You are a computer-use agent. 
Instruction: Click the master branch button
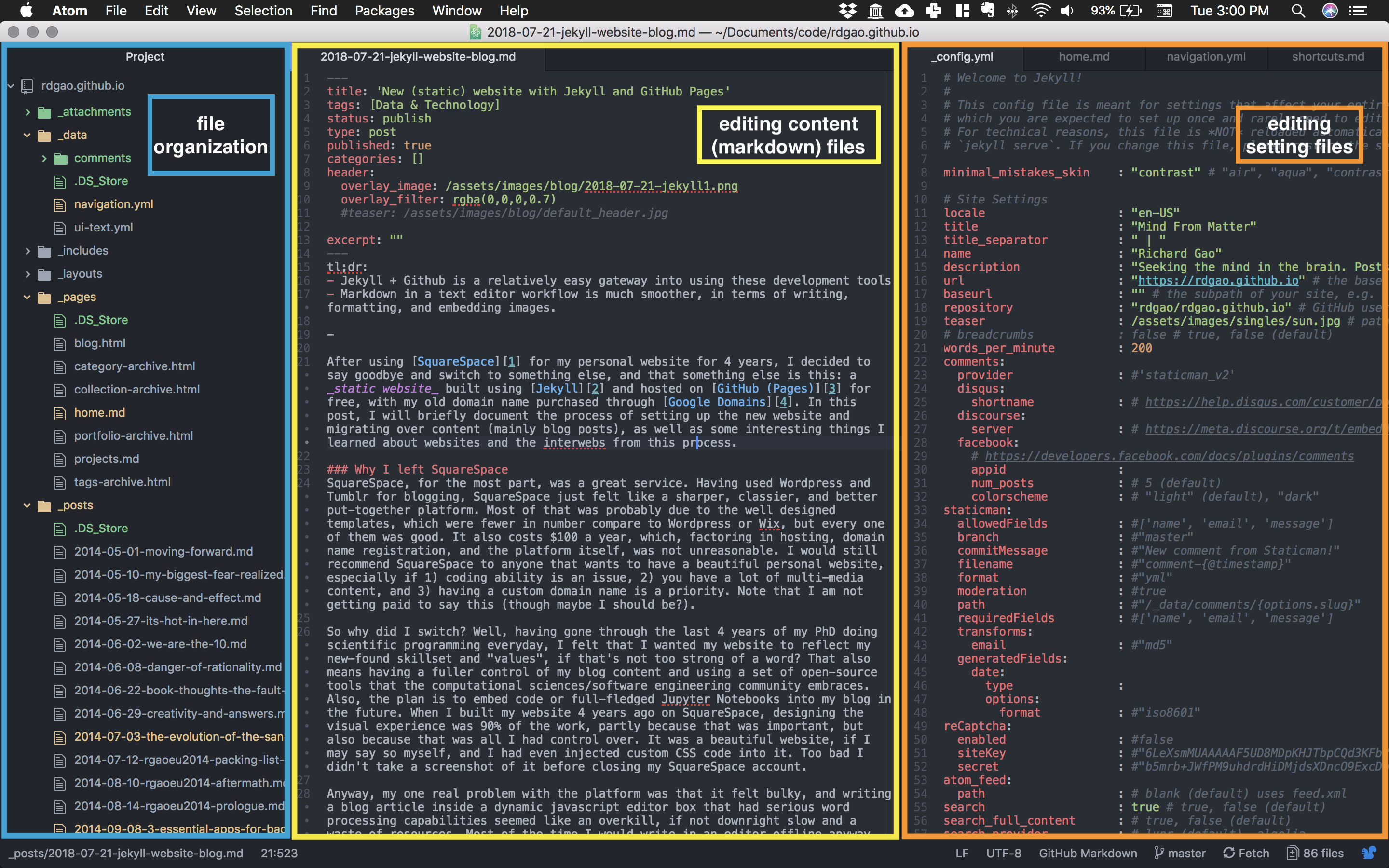click(x=1180, y=853)
